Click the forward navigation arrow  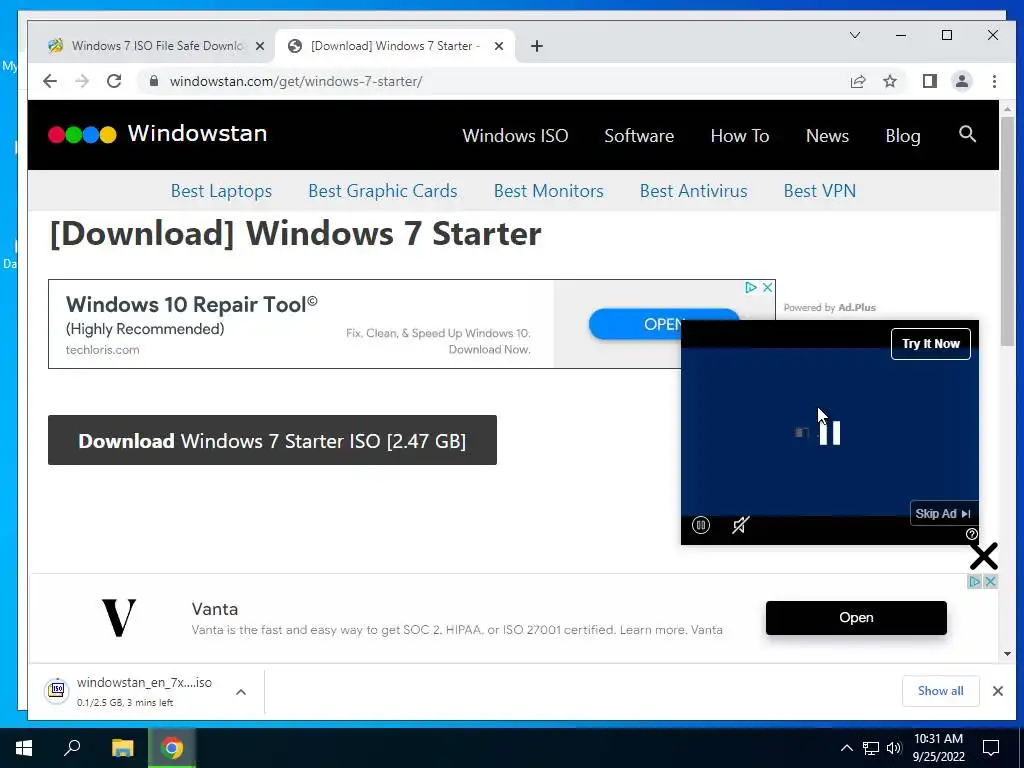[82, 81]
